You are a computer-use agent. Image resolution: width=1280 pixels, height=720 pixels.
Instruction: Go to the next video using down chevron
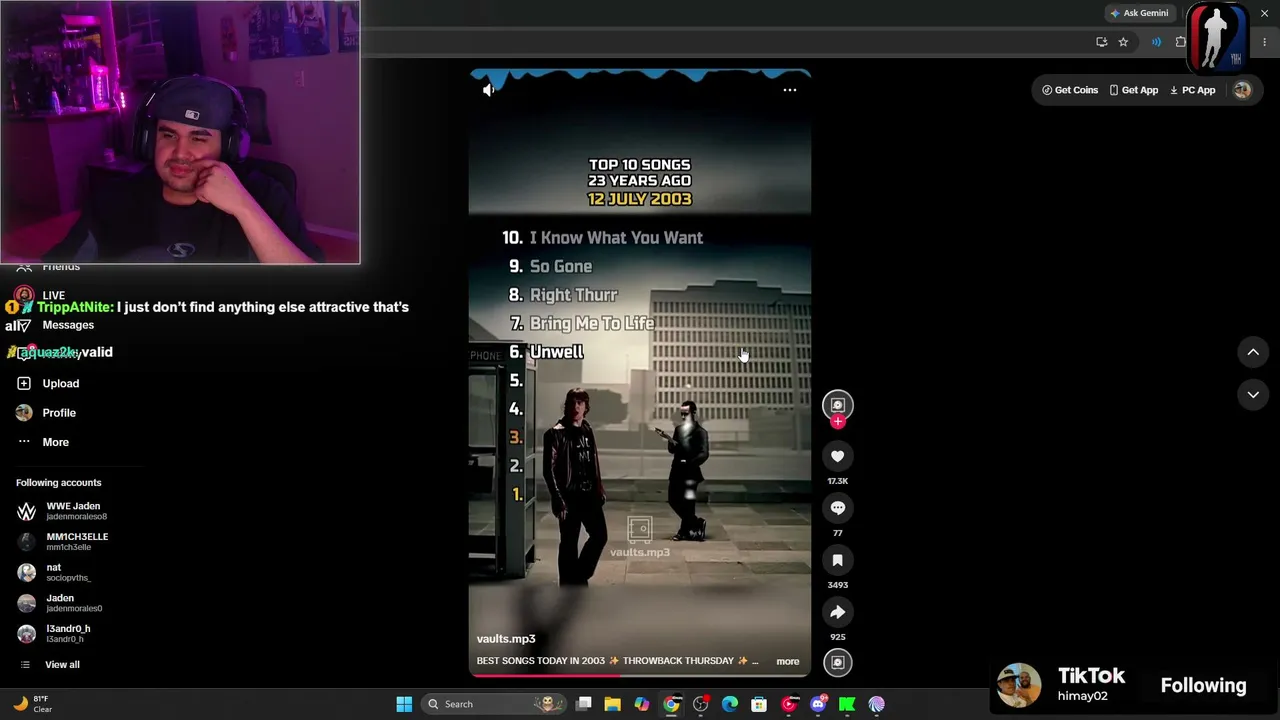1253,395
